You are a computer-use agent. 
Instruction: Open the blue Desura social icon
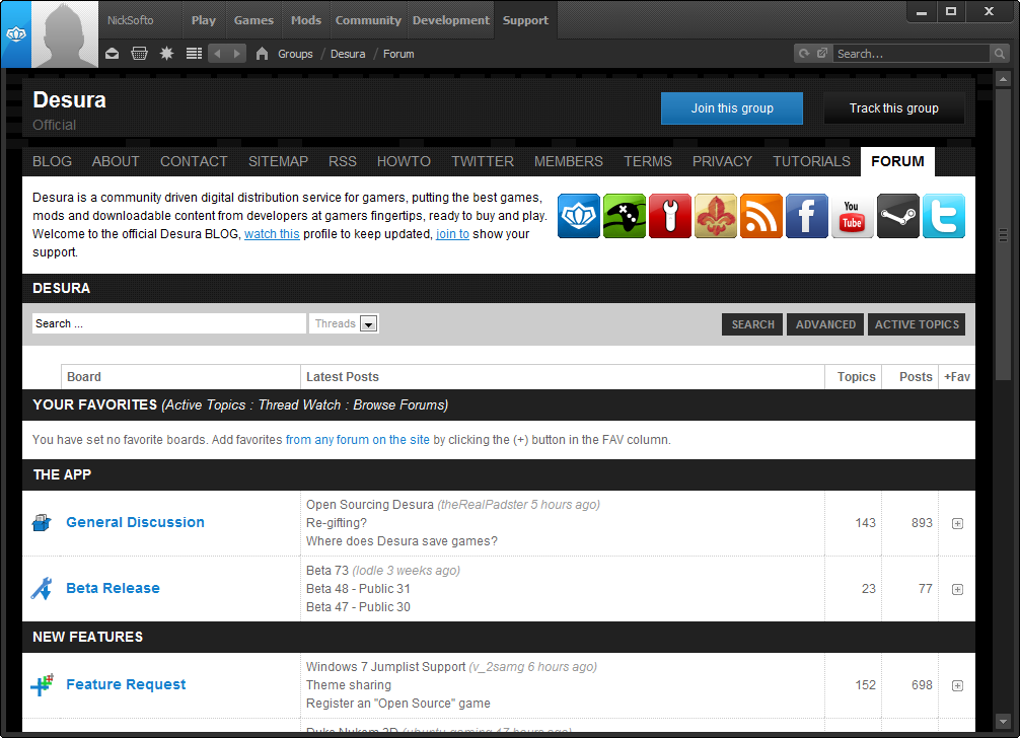point(579,216)
